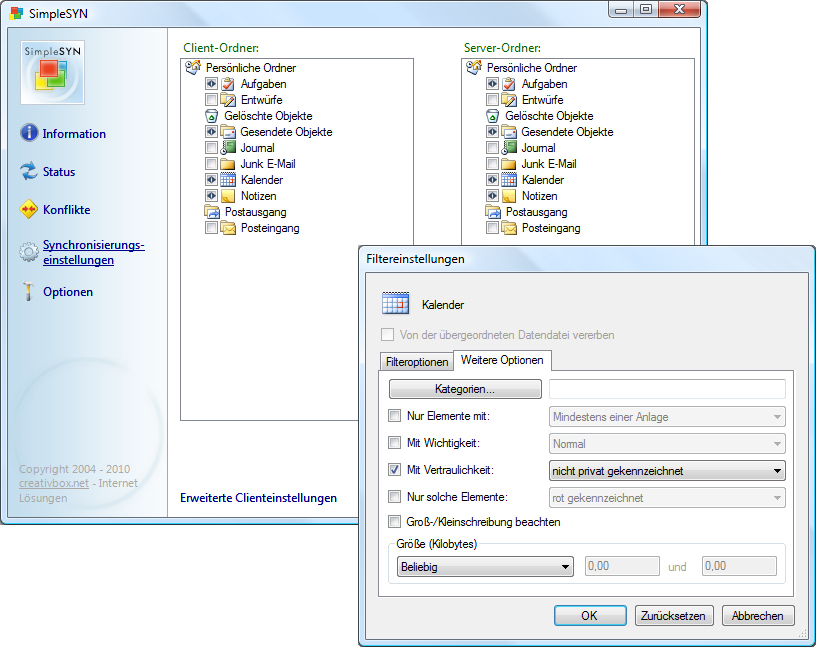Viewport: 816px width, 647px height.
Task: Open the Status sync icon
Action: click(x=29, y=171)
